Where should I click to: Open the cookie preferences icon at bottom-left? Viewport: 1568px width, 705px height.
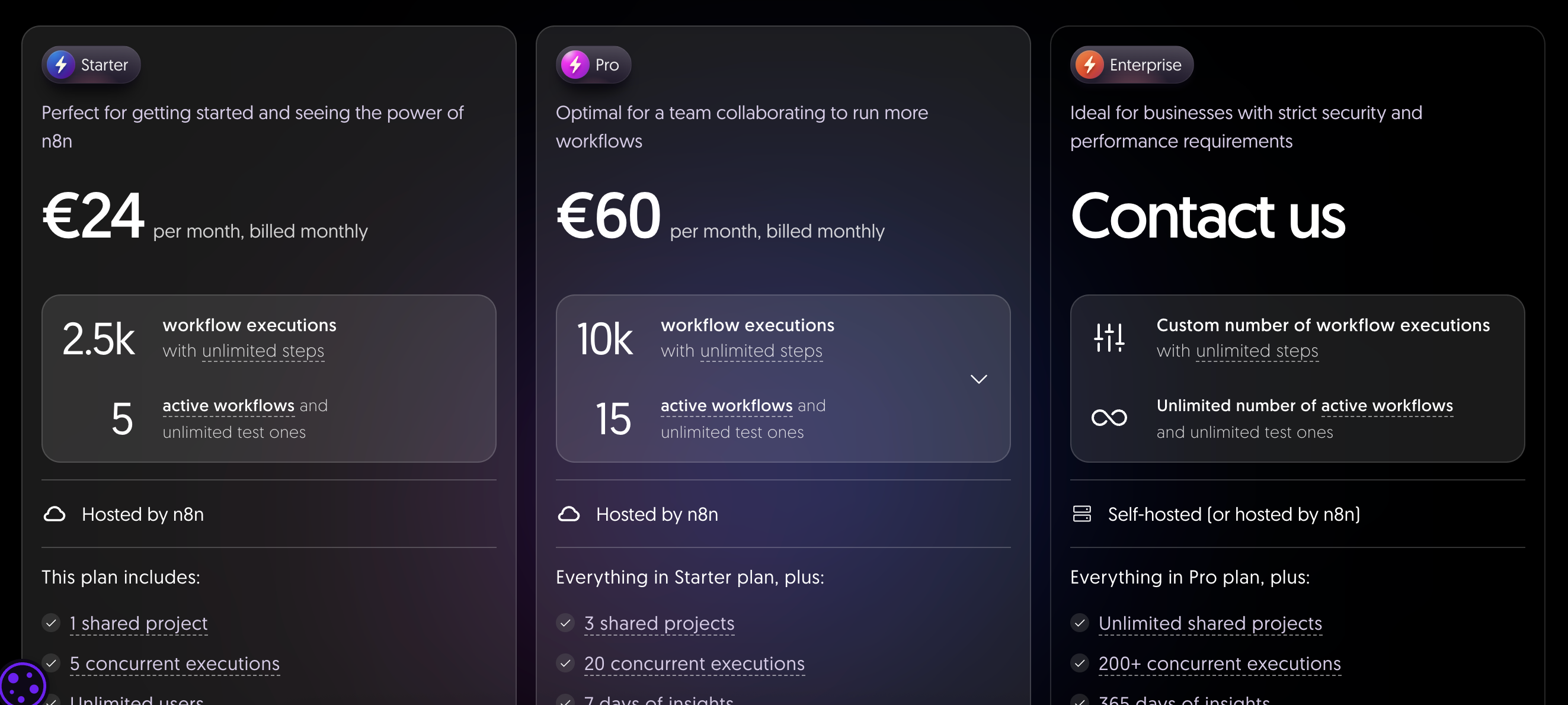(x=22, y=685)
